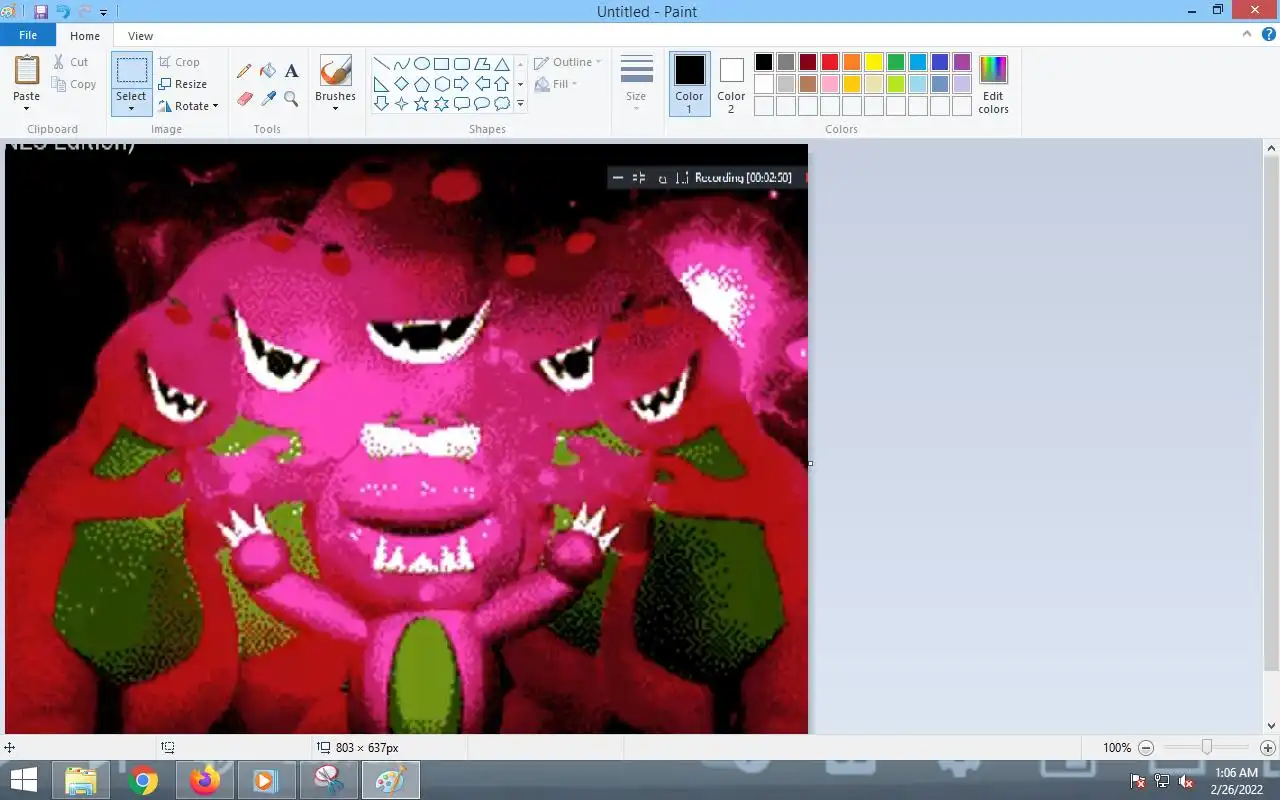Click the Crop button

tap(179, 62)
